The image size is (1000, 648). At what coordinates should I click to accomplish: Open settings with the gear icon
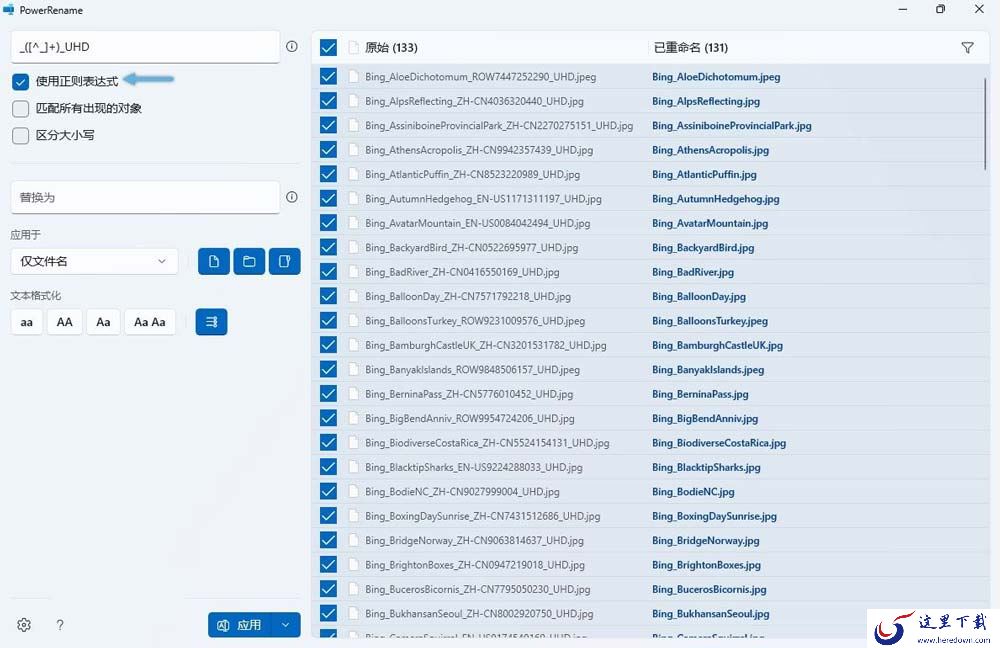(x=24, y=625)
